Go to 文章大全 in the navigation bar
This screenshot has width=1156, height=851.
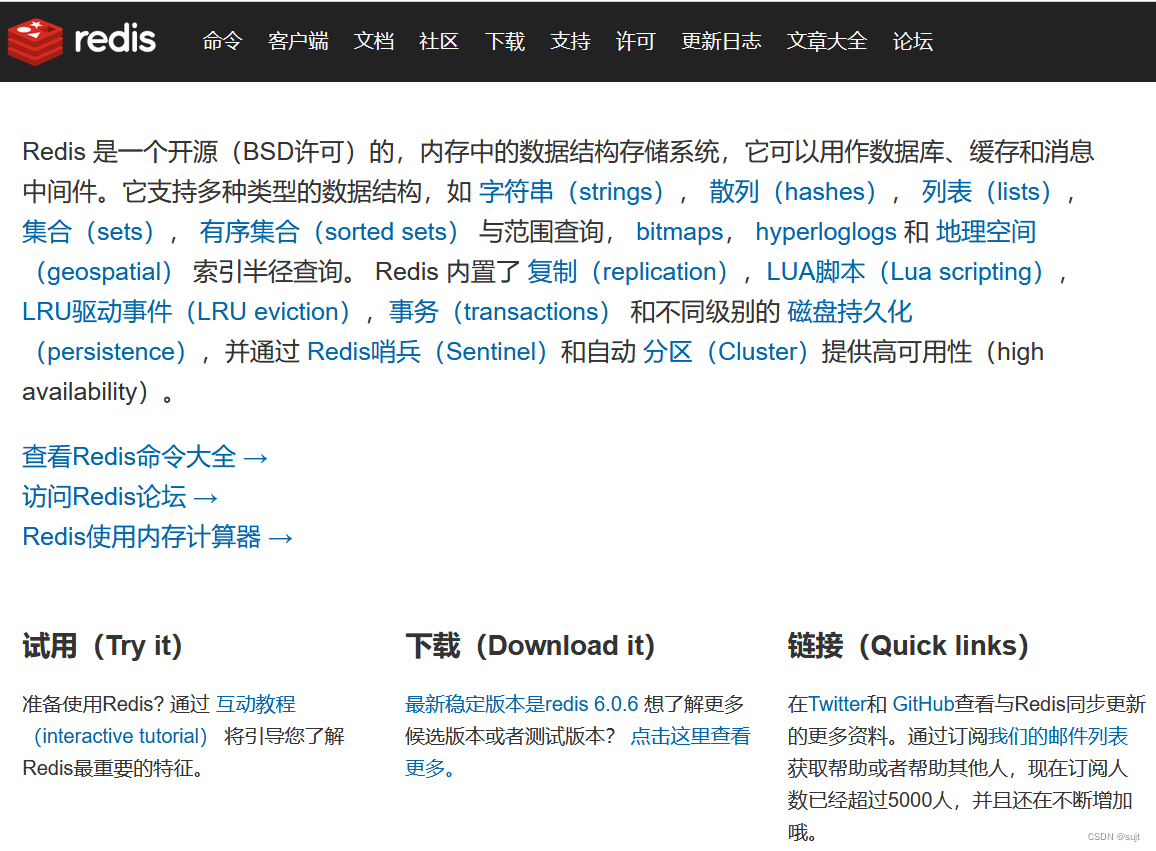pyautogui.click(x=826, y=41)
